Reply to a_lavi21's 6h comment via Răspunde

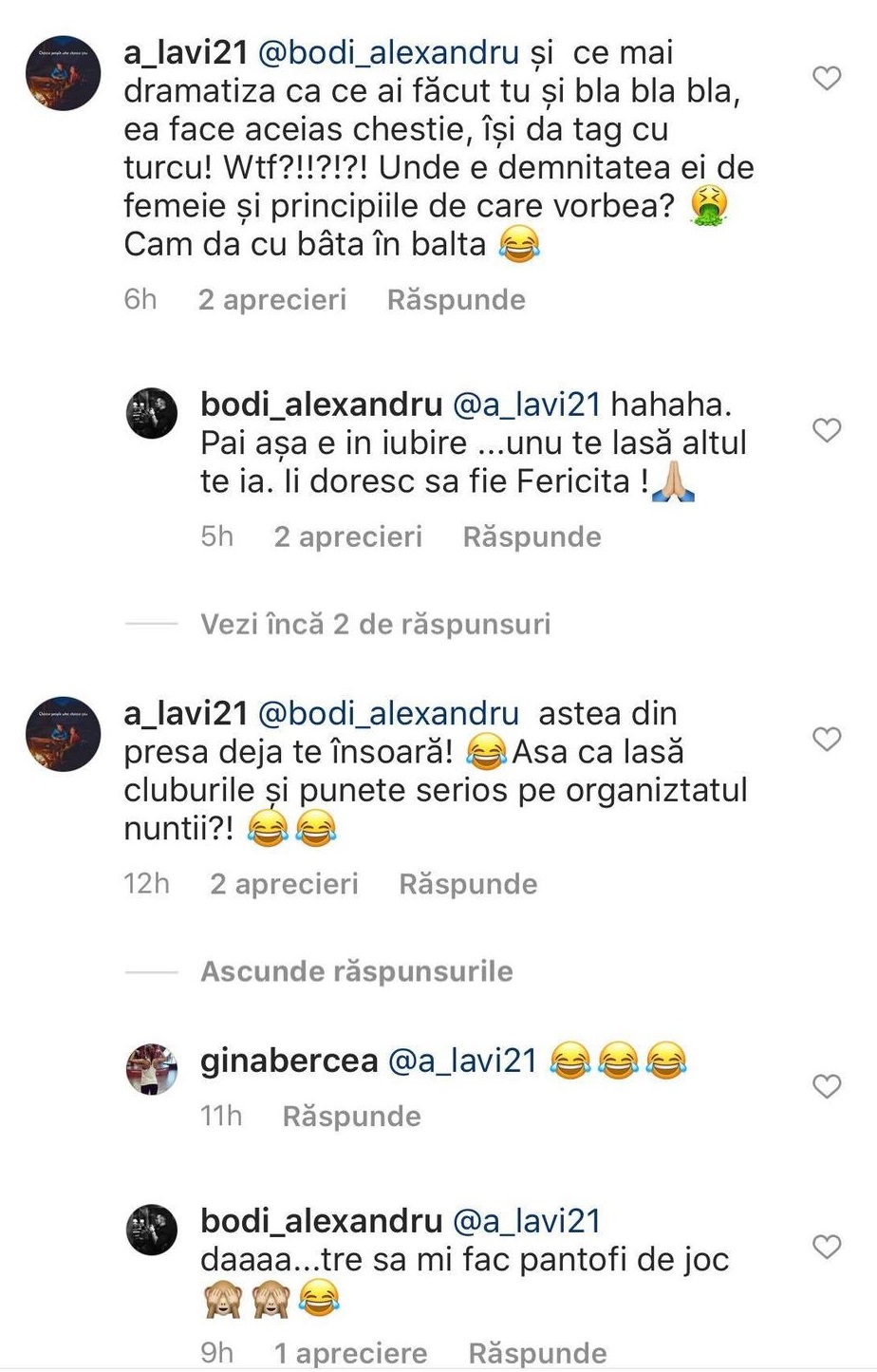click(457, 300)
